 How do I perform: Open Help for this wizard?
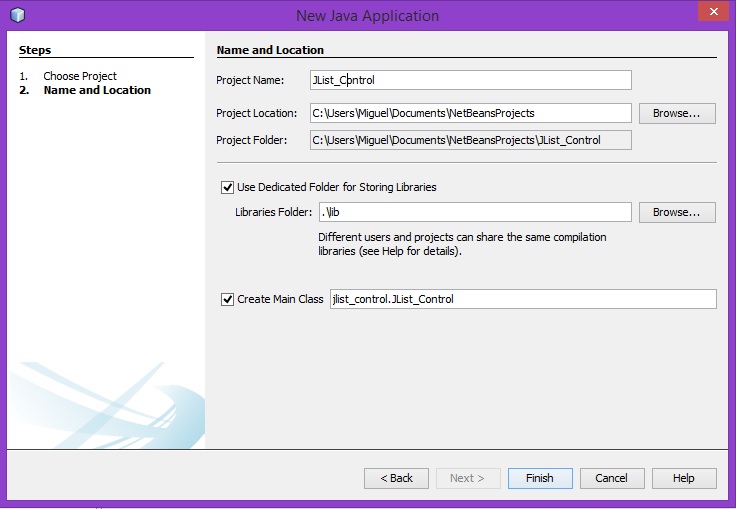pos(684,478)
